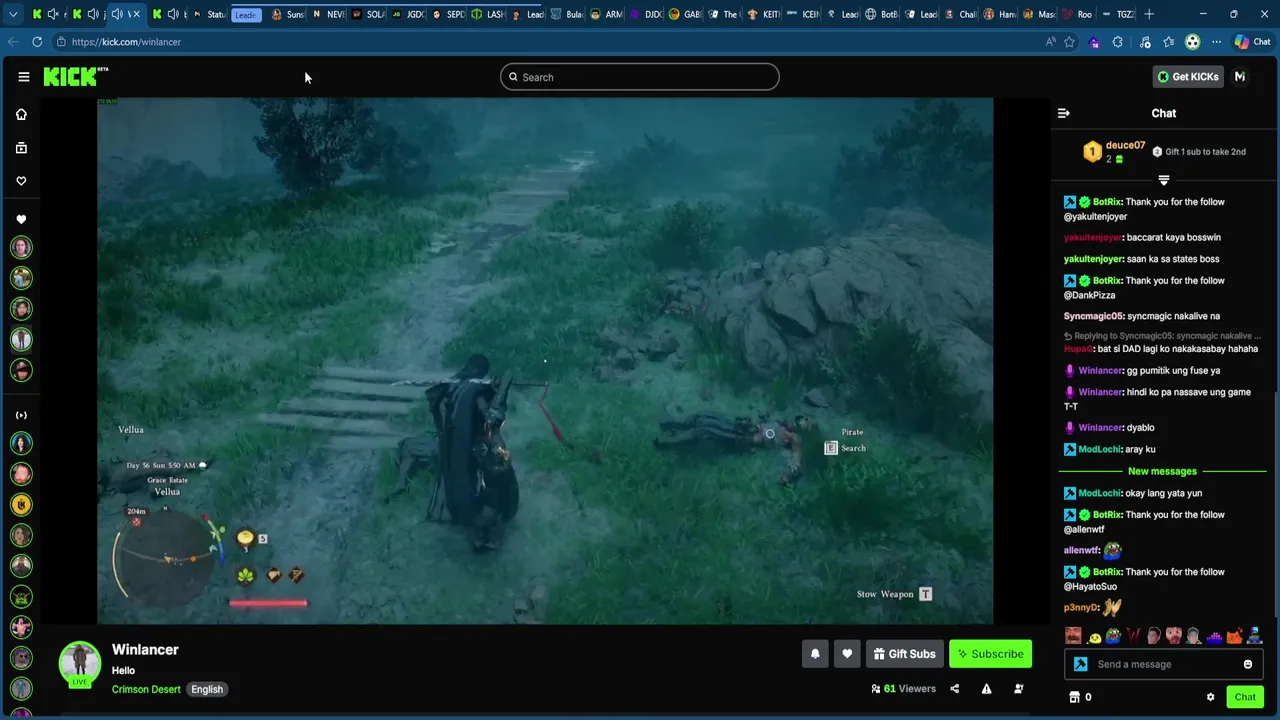This screenshot has height=720, width=1280.
Task: Open the Browse icon in sidebar
Action: pyautogui.click(x=21, y=148)
